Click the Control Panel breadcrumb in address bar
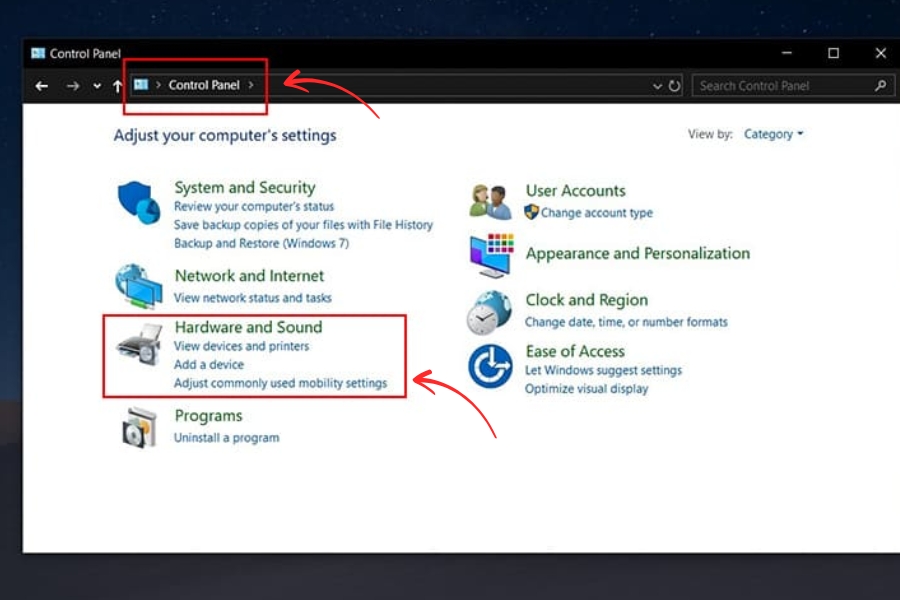 pos(204,85)
